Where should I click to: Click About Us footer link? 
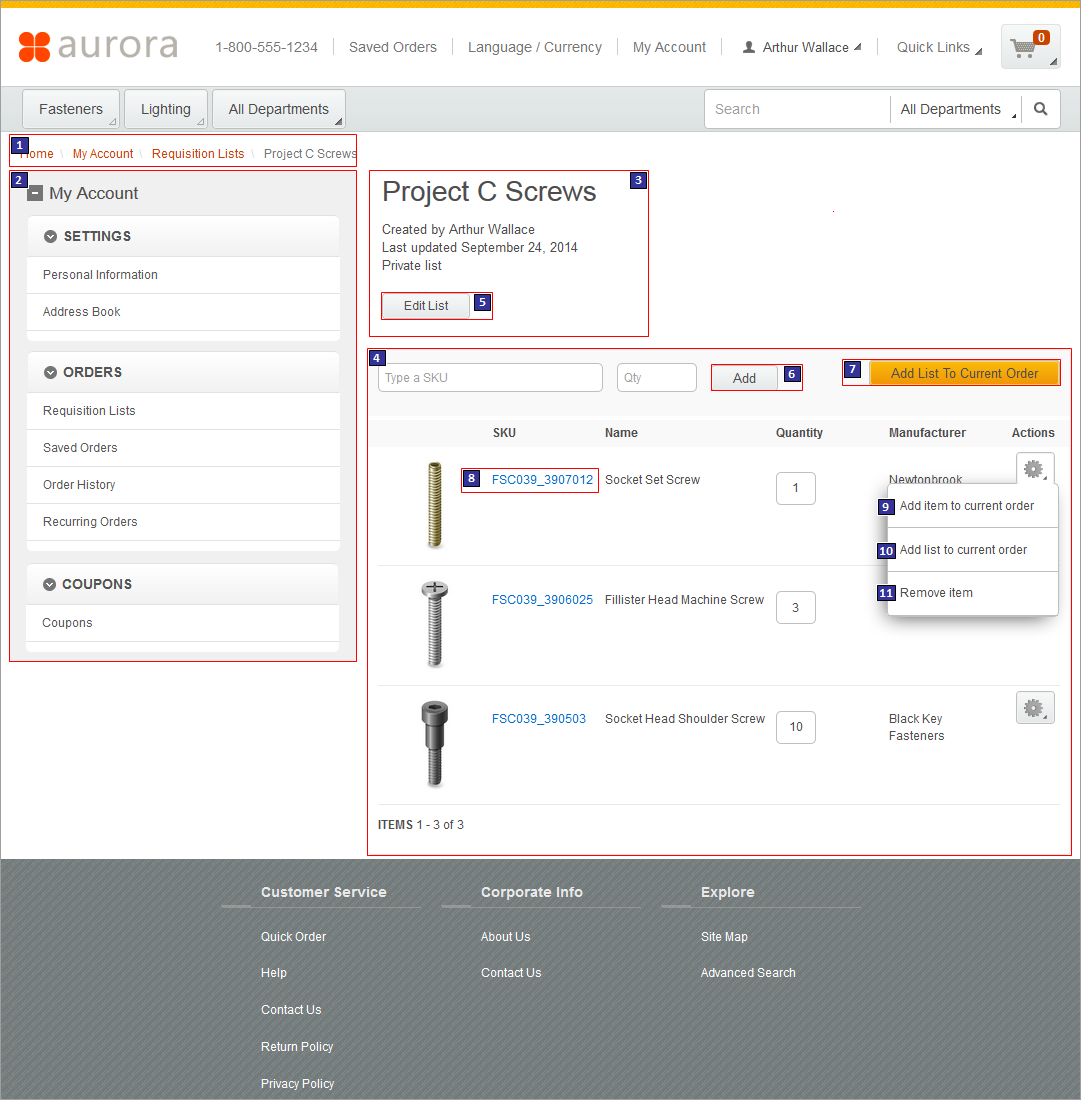pos(506,937)
